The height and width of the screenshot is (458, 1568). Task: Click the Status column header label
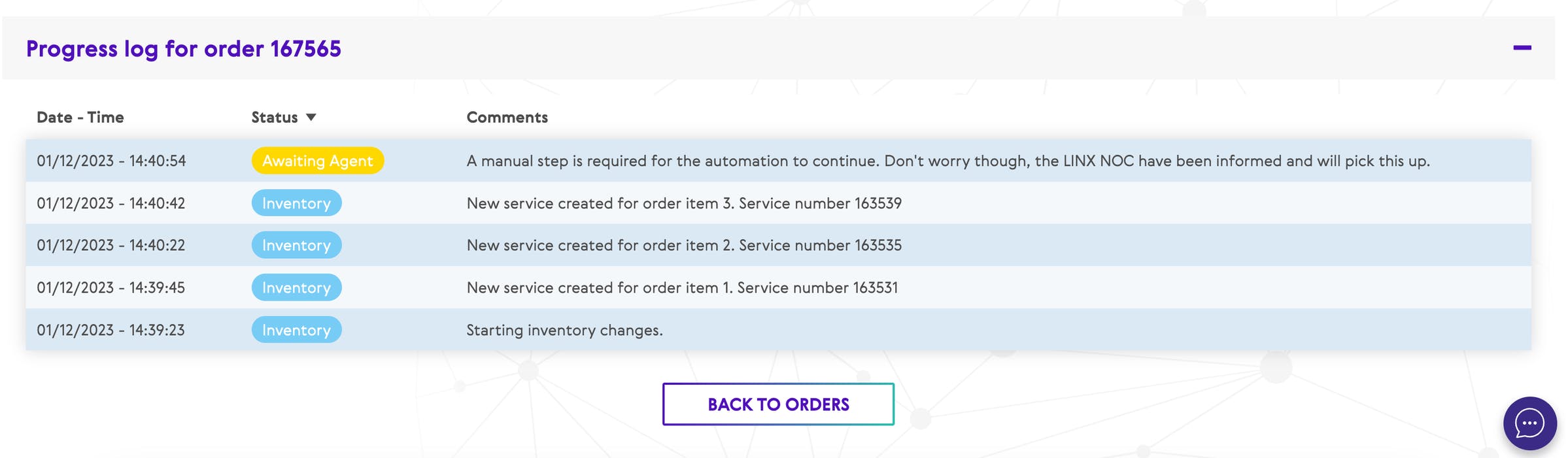pos(275,117)
